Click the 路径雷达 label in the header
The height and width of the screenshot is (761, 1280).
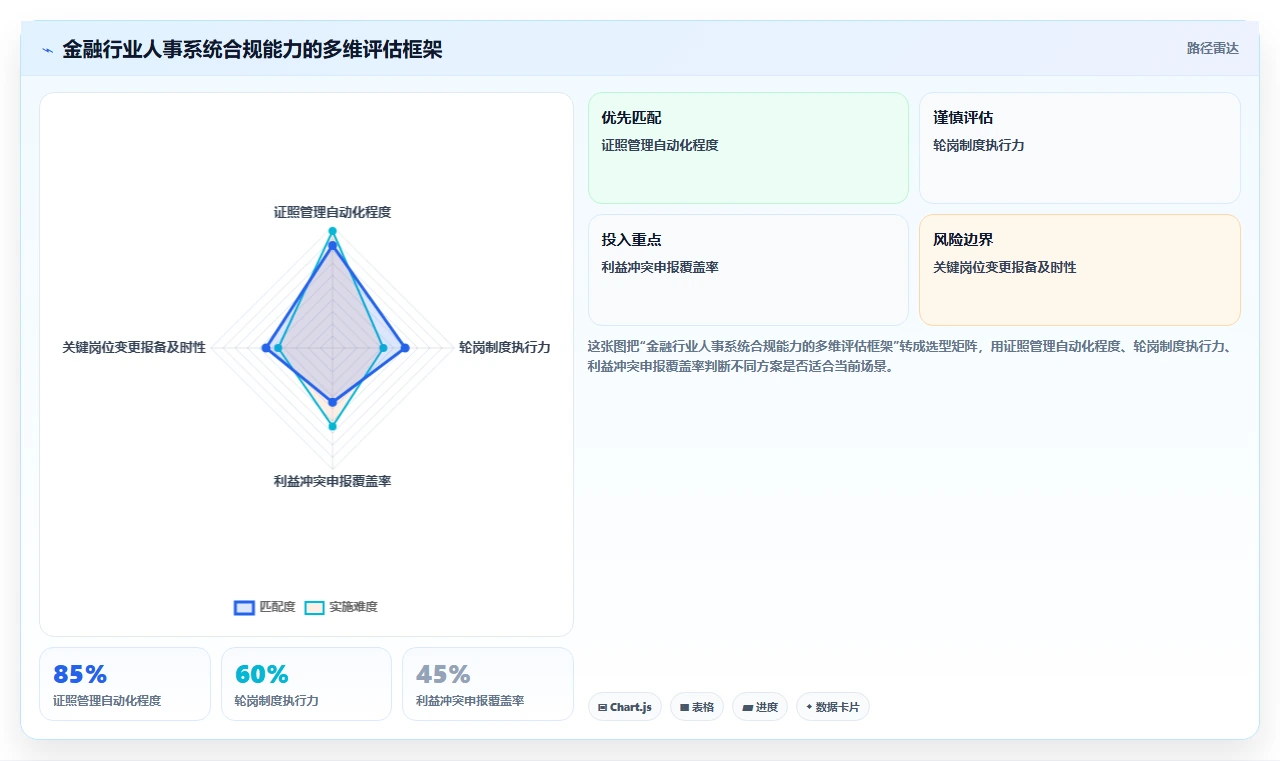[x=1212, y=48]
